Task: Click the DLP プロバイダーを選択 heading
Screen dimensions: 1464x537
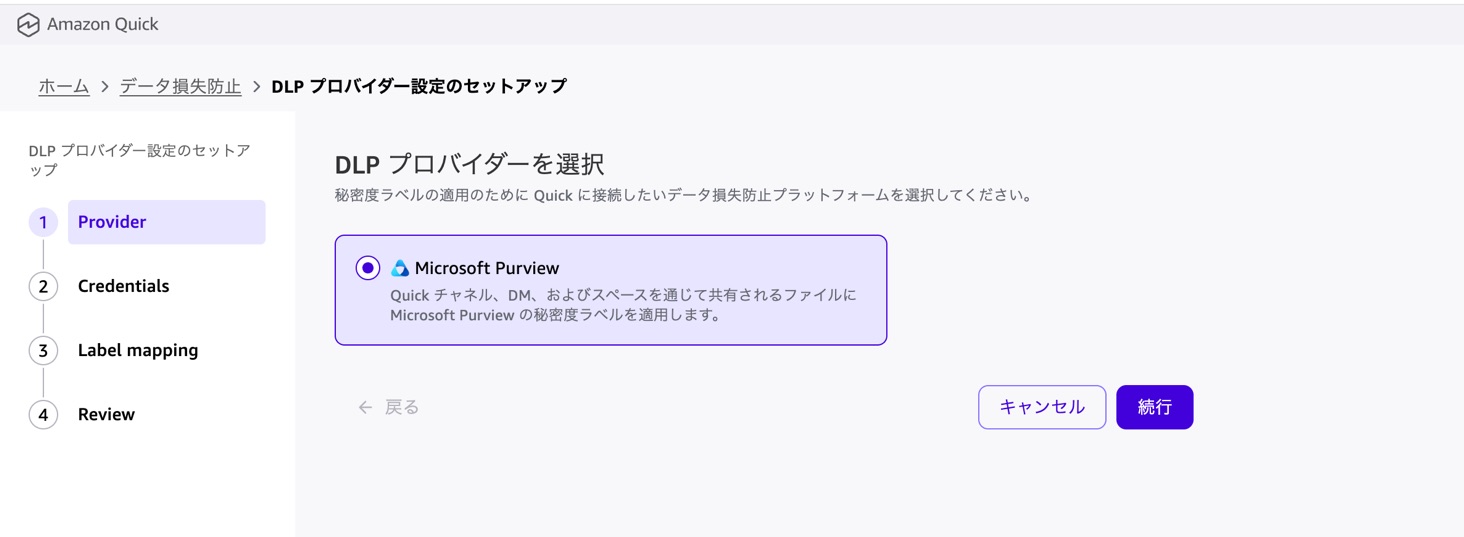Action: pos(470,164)
